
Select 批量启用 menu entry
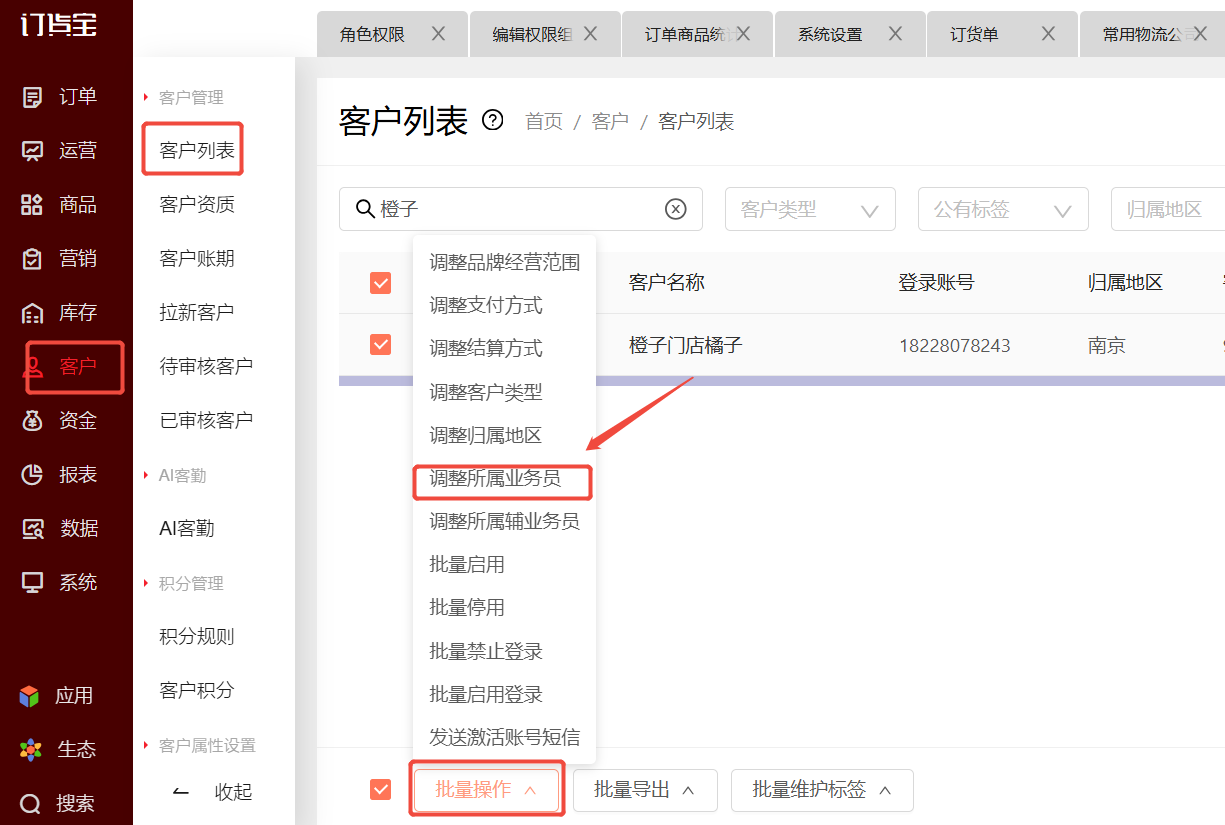(504, 564)
